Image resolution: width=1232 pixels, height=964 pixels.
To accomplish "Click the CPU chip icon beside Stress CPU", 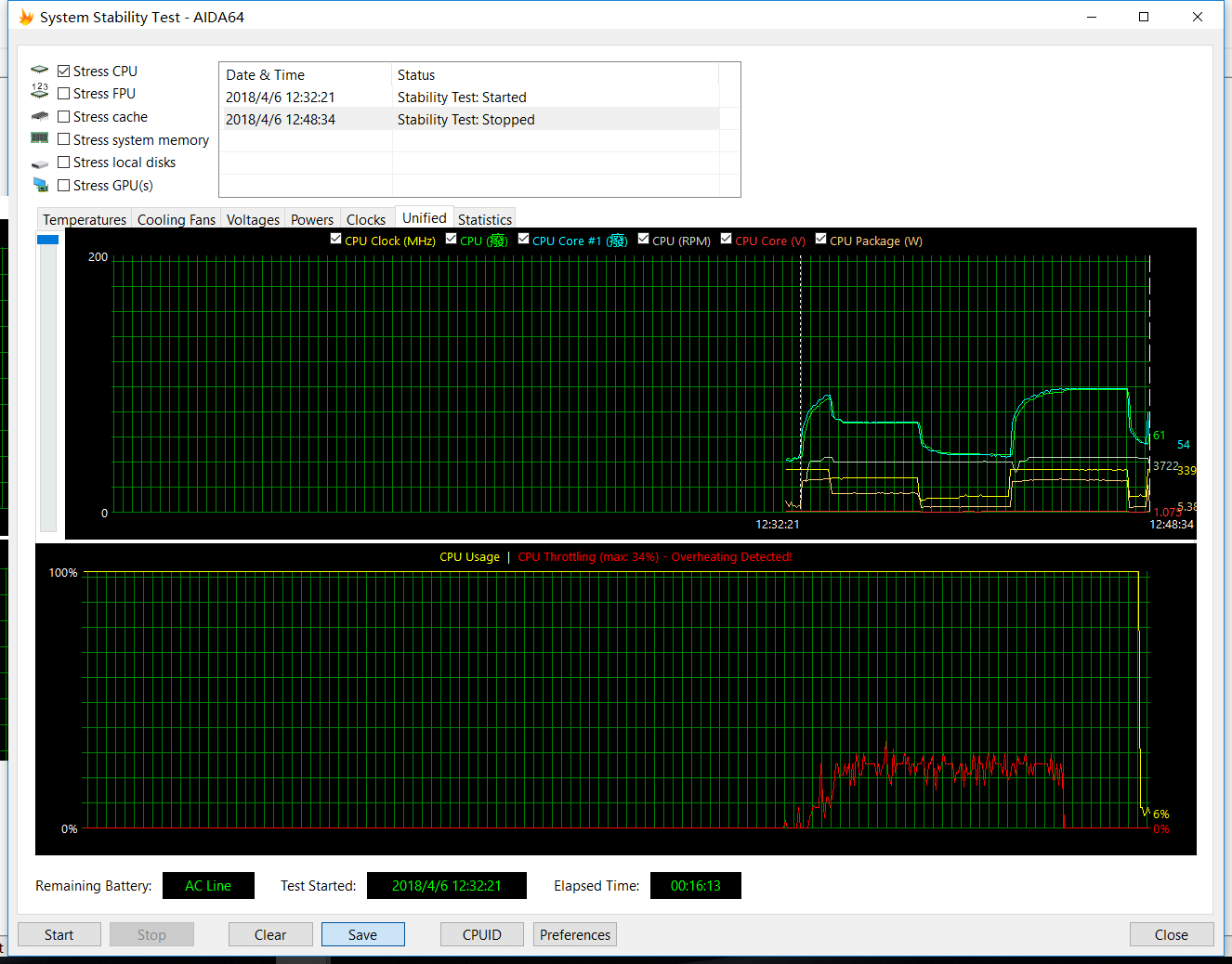I will [39, 71].
